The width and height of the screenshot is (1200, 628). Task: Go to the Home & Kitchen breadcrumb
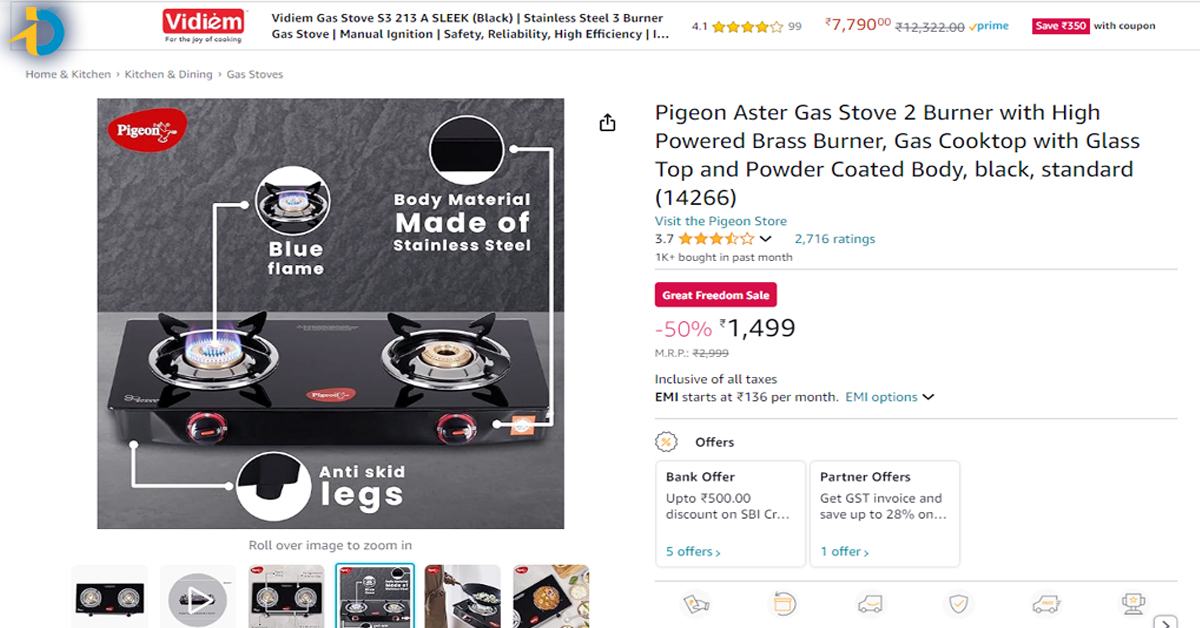coord(68,74)
